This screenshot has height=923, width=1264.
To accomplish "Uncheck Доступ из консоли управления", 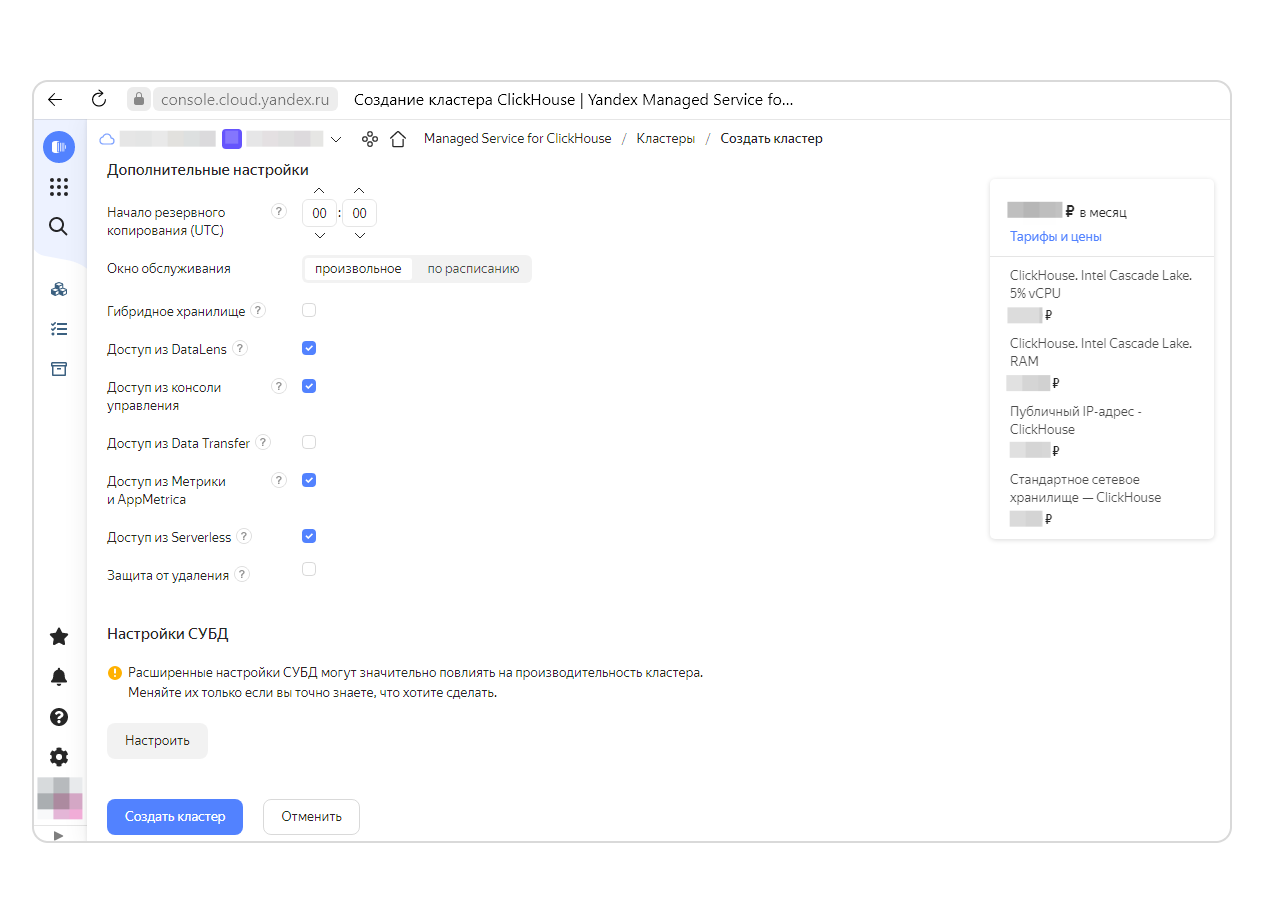I will click(x=309, y=386).
